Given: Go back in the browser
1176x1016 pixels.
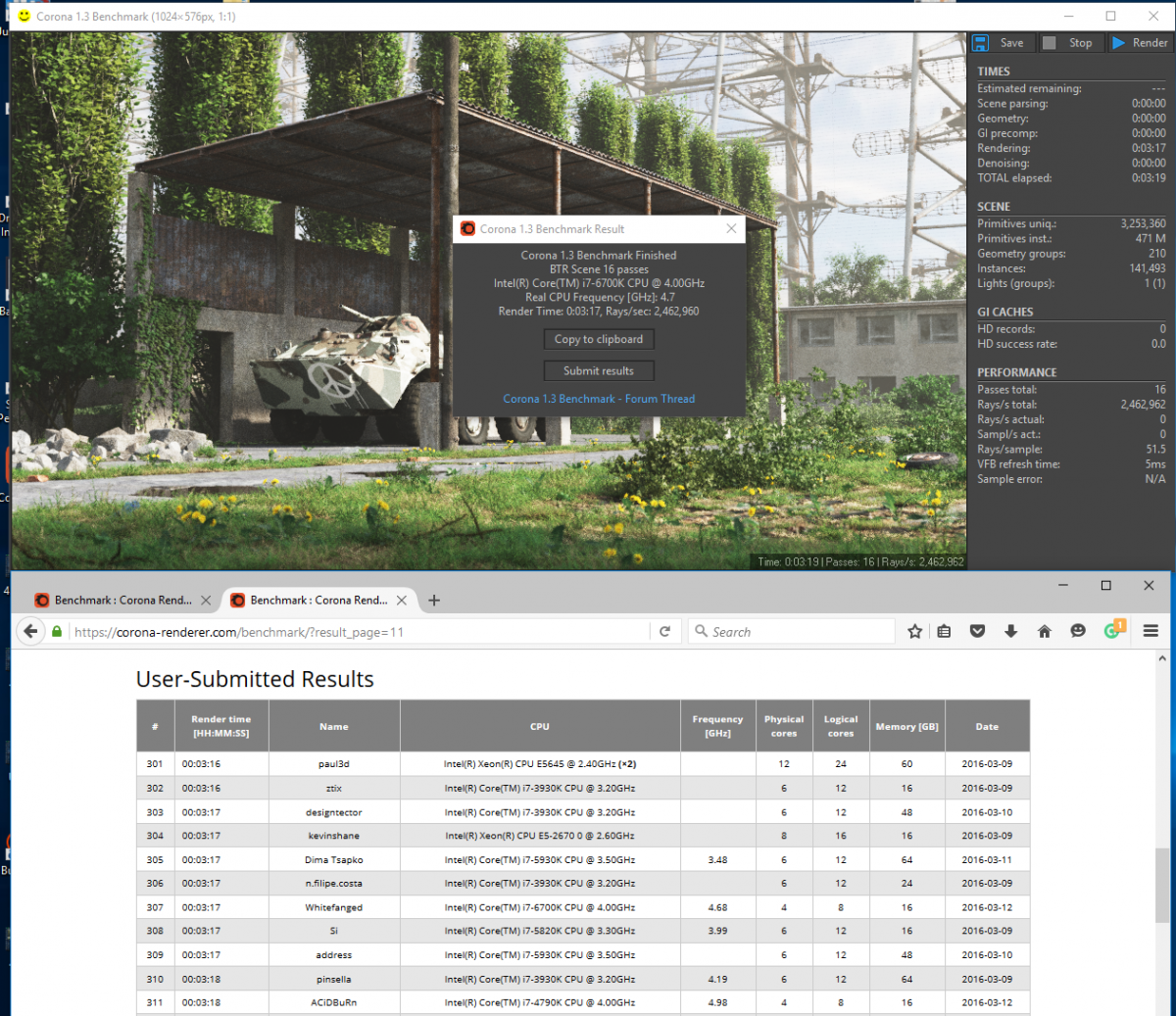Looking at the screenshot, I should (30, 631).
